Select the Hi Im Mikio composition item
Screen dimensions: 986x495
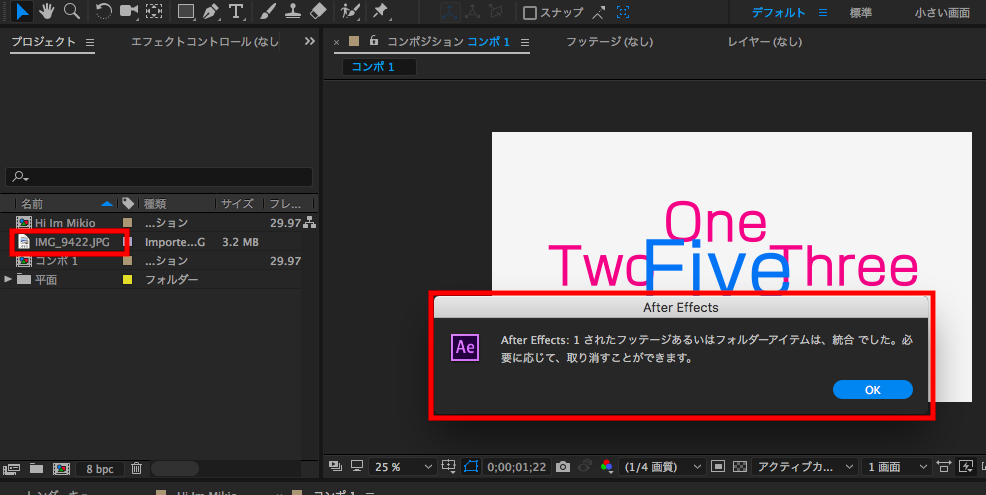[65, 223]
